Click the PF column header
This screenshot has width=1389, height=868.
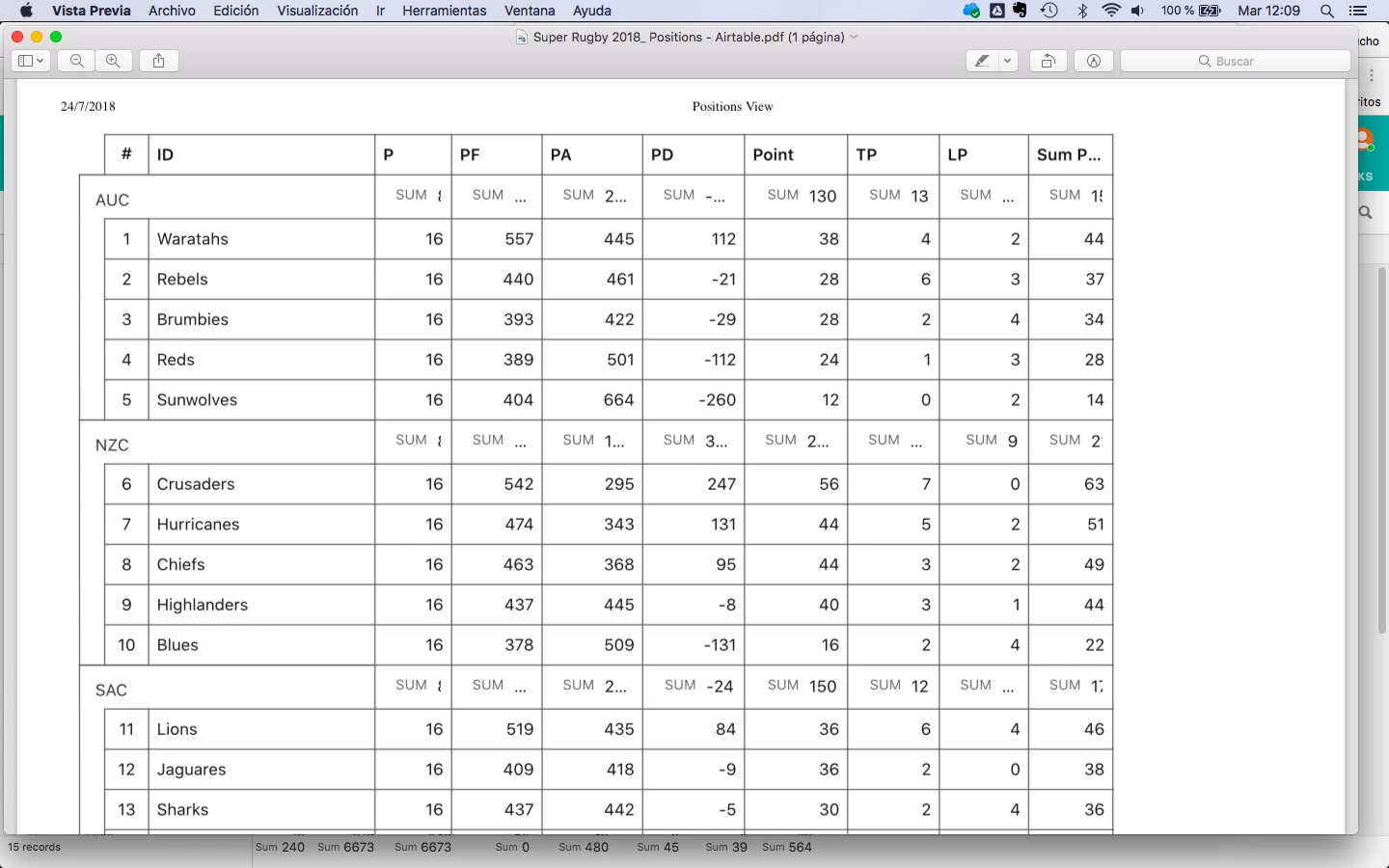coord(497,154)
